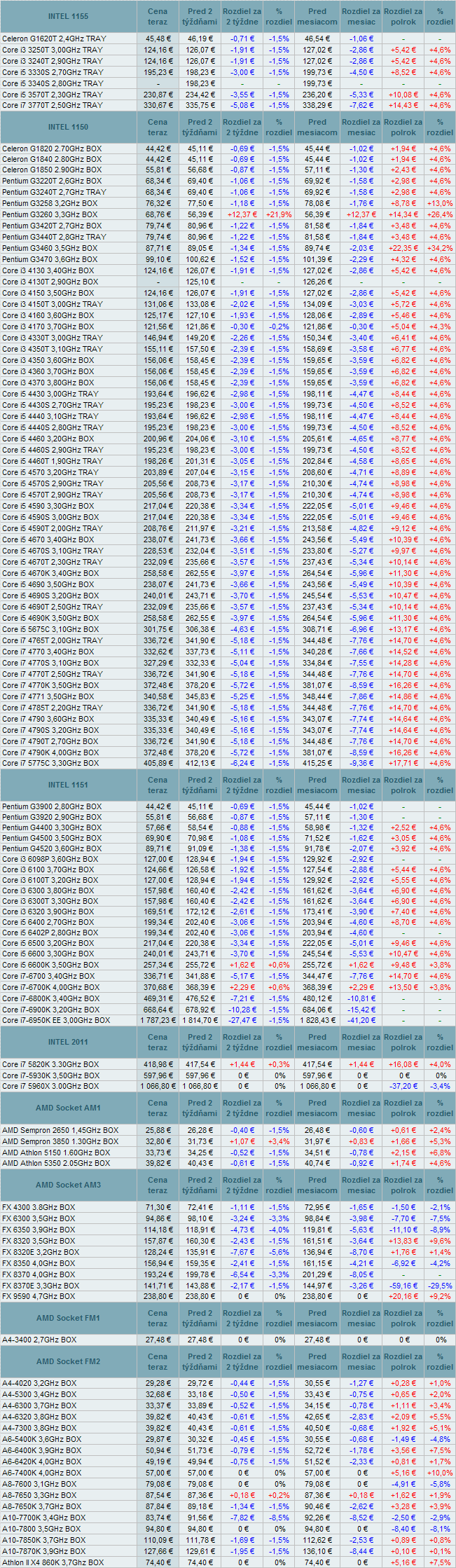
Task: Click Pred mesiacom header in INTEL 2011 section
Action: click(317, 1042)
